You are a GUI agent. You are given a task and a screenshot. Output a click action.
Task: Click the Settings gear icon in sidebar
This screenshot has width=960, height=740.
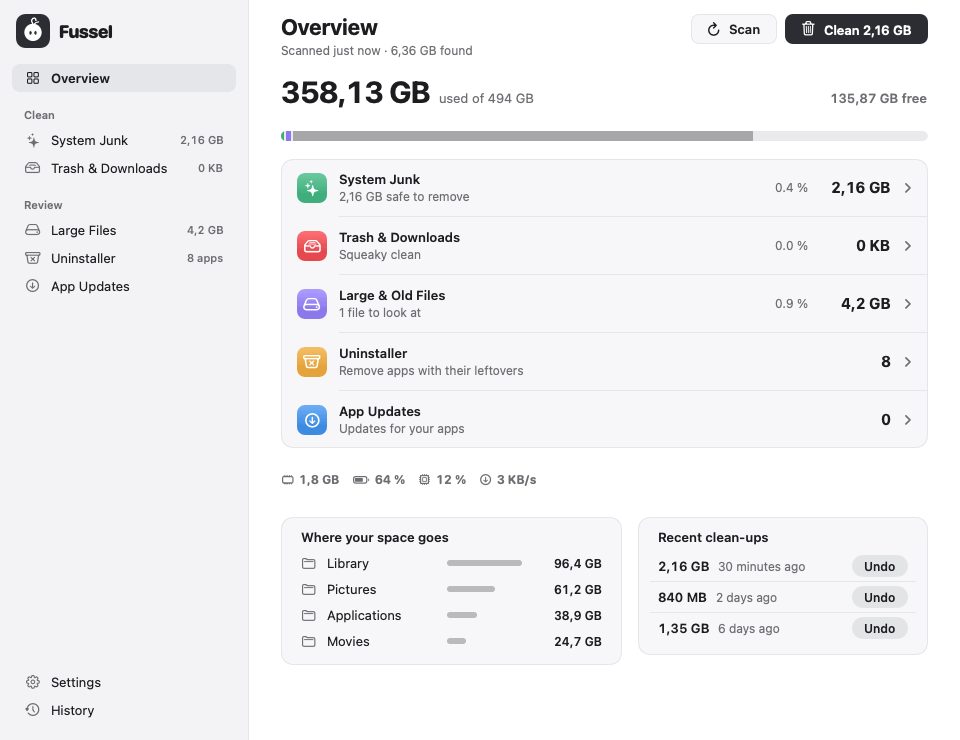(x=33, y=682)
